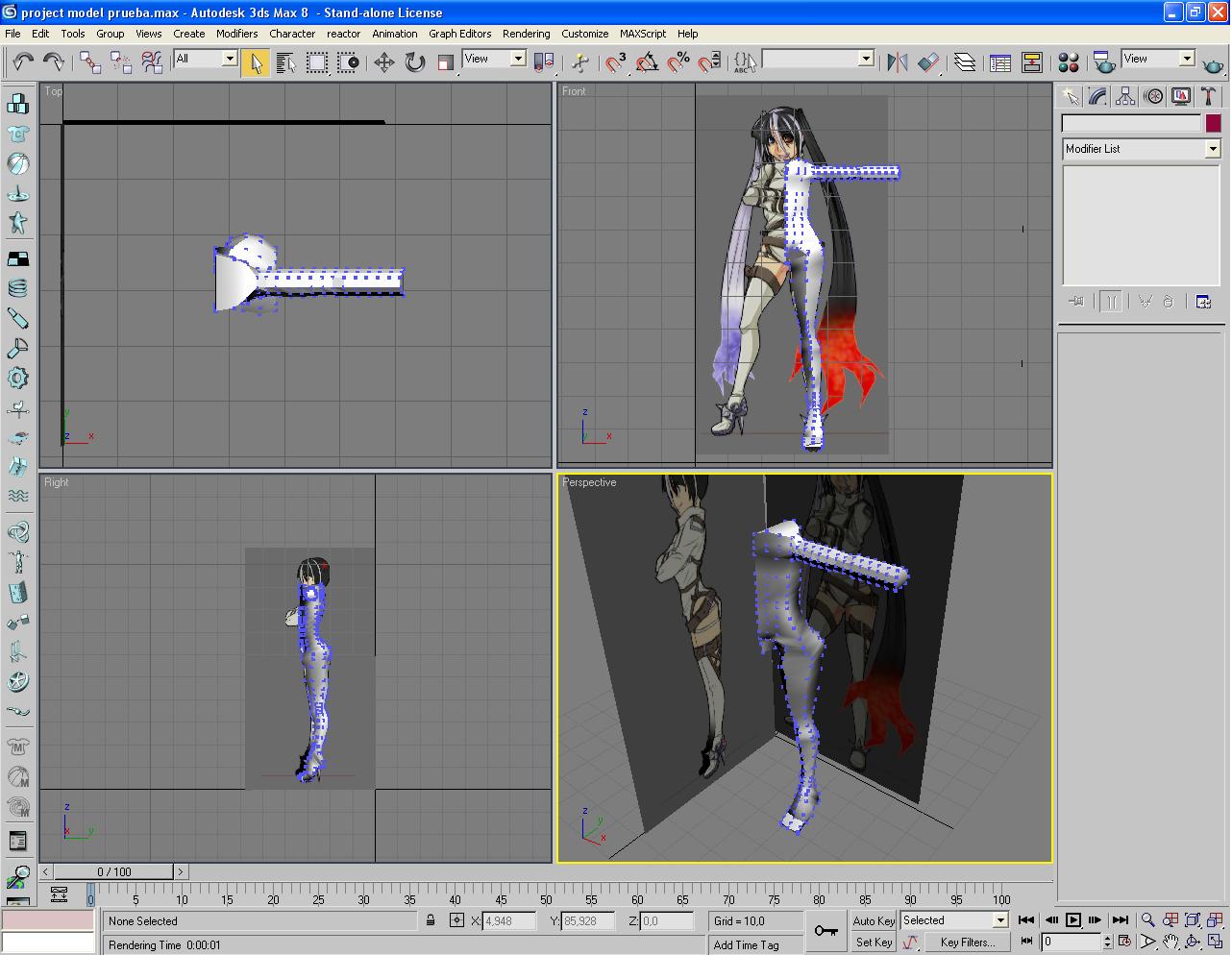This screenshot has width=1232, height=955.
Task: Select the Move tool in toolbar
Action: pyautogui.click(x=384, y=62)
